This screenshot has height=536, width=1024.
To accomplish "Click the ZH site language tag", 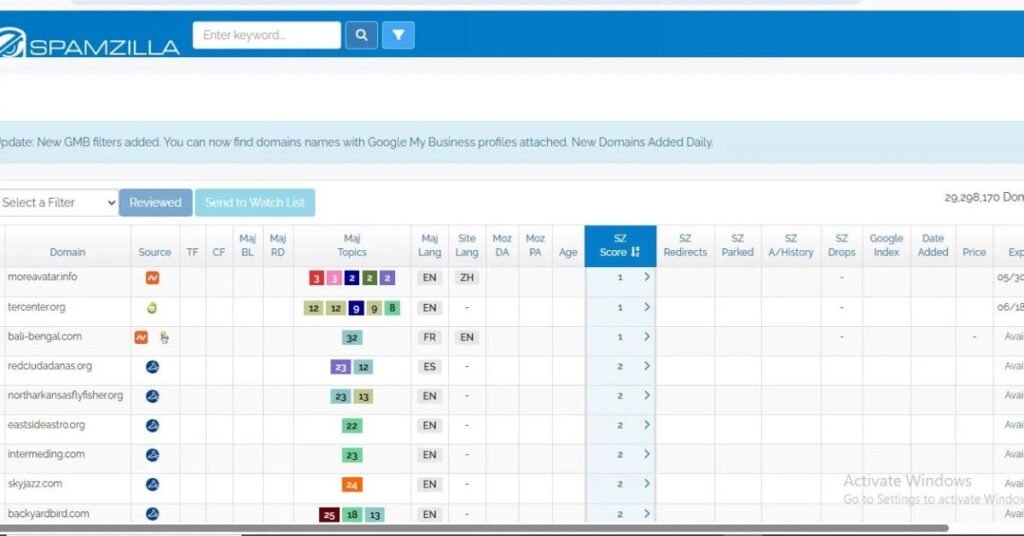I will [467, 277].
